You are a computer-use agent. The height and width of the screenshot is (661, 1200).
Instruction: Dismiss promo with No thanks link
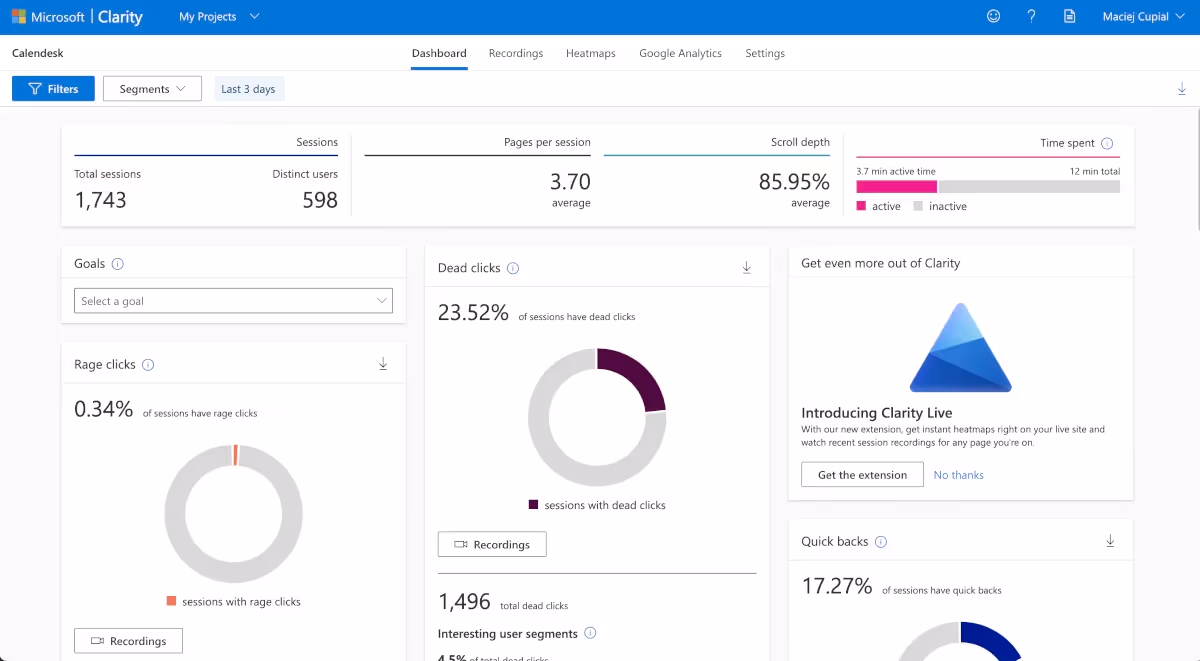959,475
